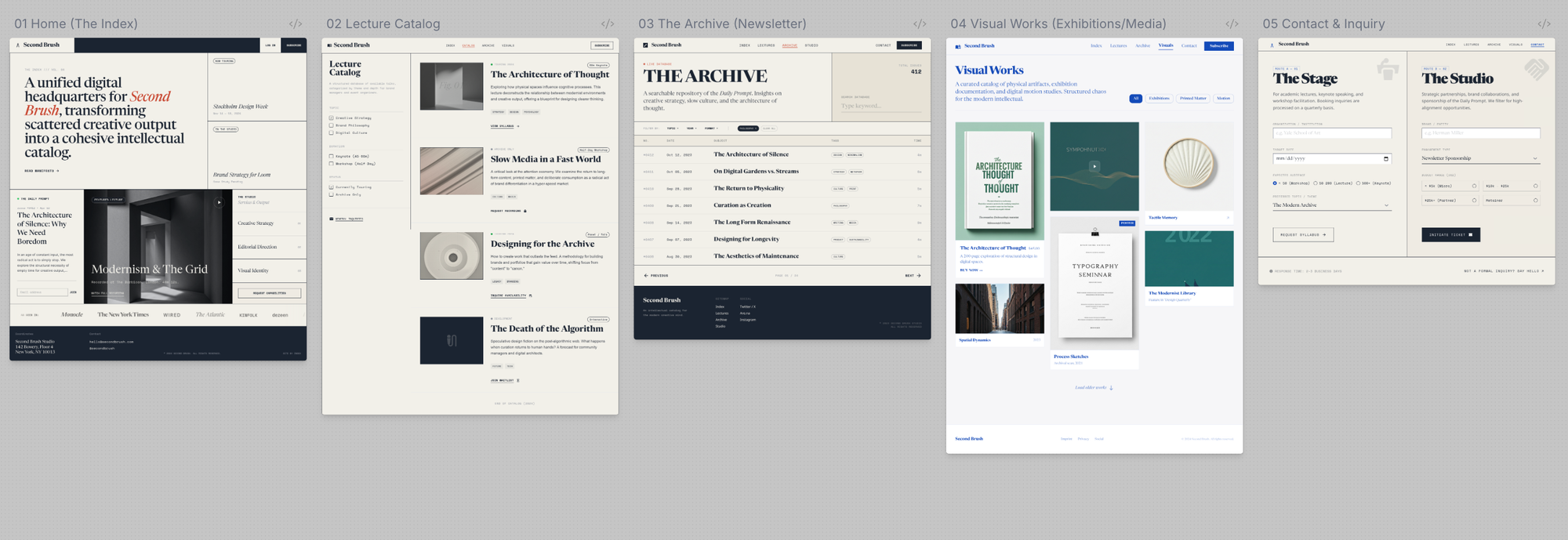The width and height of the screenshot is (1568, 540).
Task: Select the 50-200 (Lecture) radio option
Action: [1316, 183]
